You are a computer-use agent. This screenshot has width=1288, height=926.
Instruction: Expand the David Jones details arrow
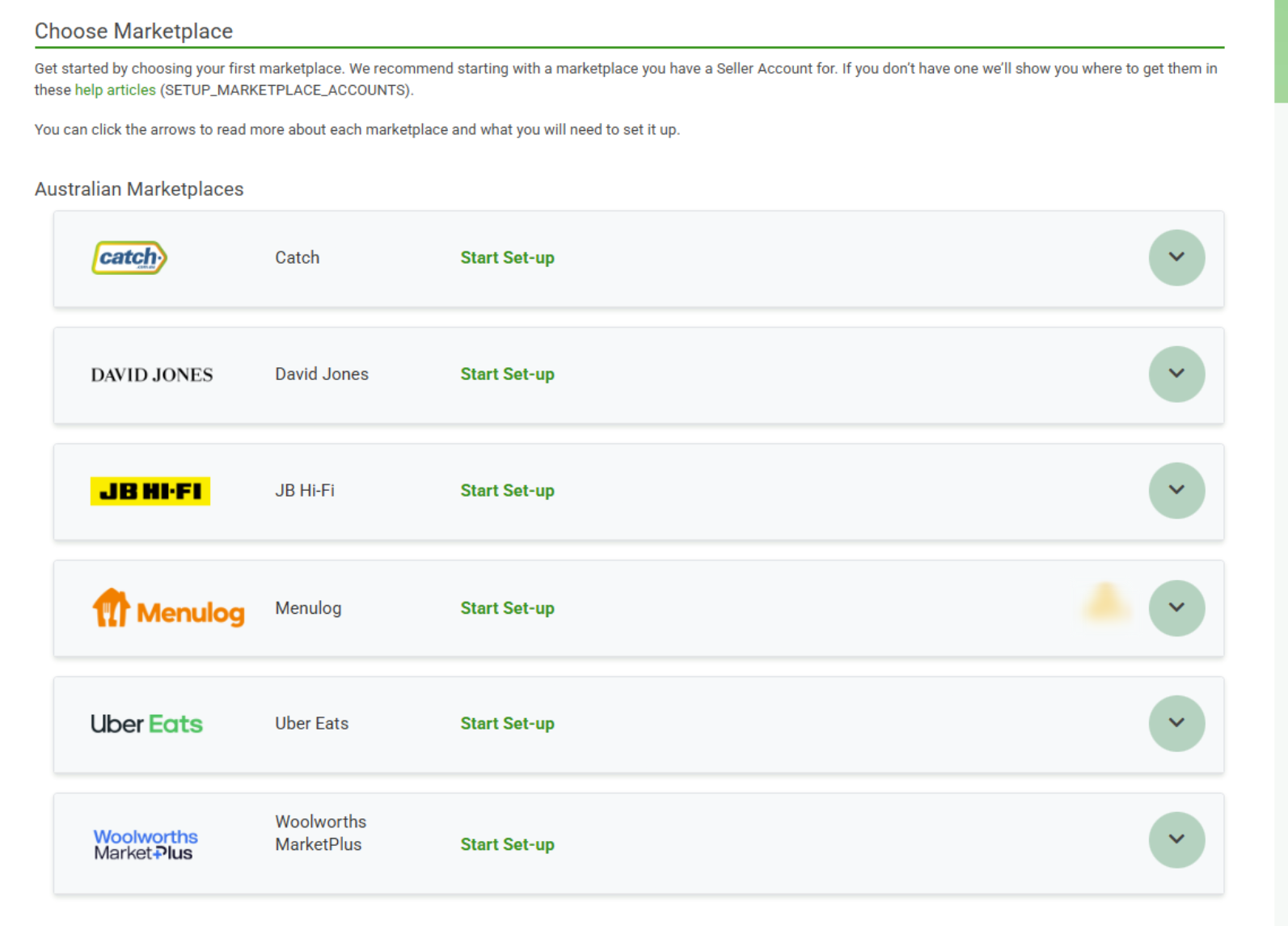(x=1176, y=374)
